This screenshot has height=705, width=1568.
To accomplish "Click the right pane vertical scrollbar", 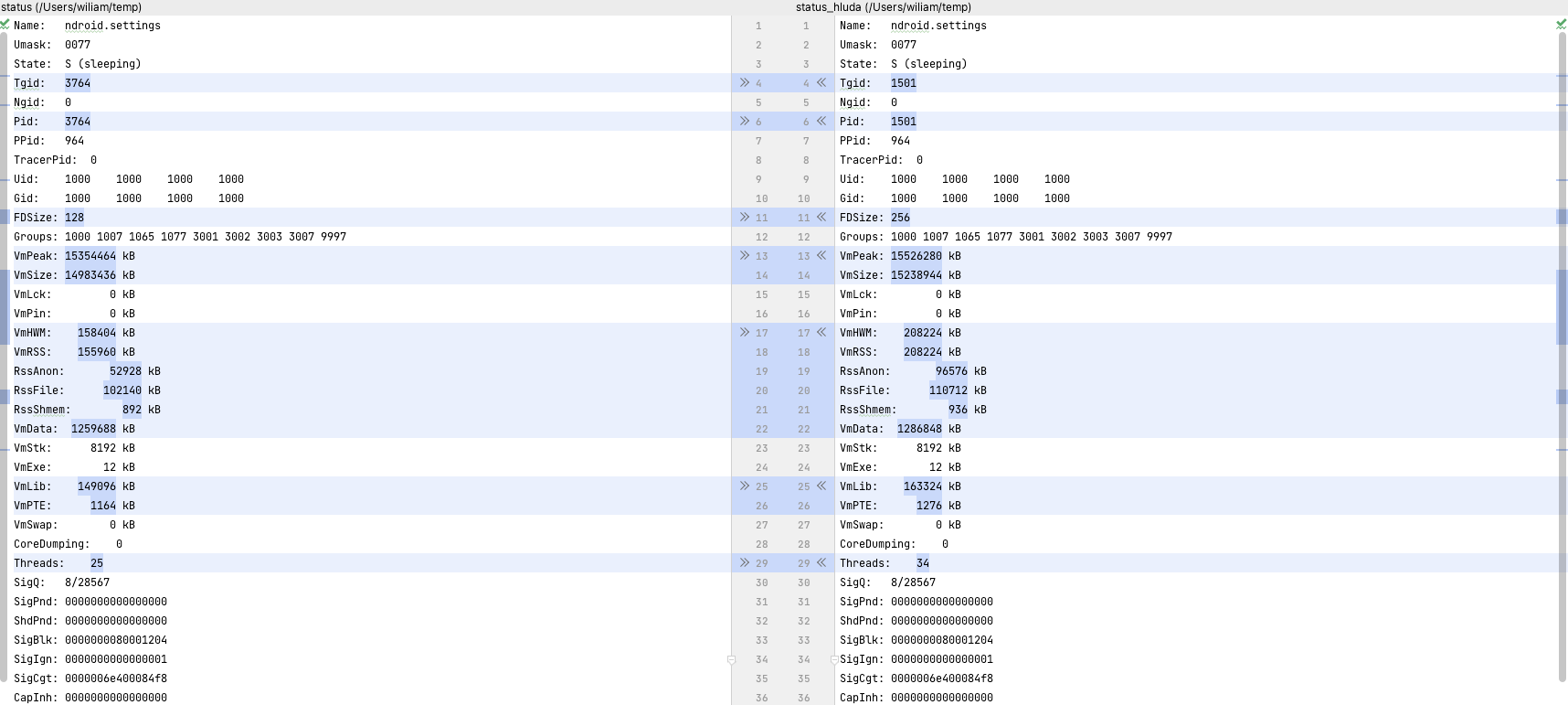I will (1563, 357).
